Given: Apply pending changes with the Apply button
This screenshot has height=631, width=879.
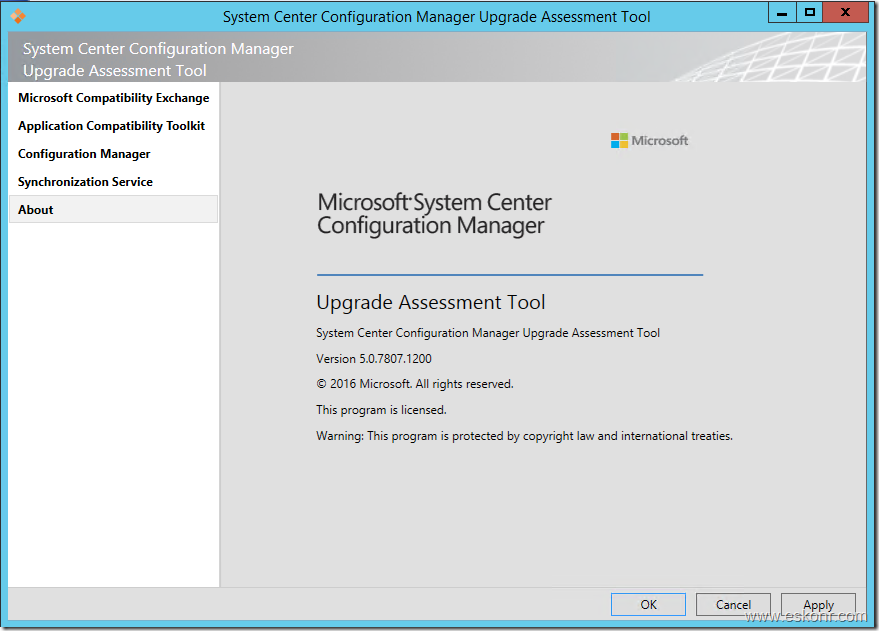Looking at the screenshot, I should click(x=818, y=604).
